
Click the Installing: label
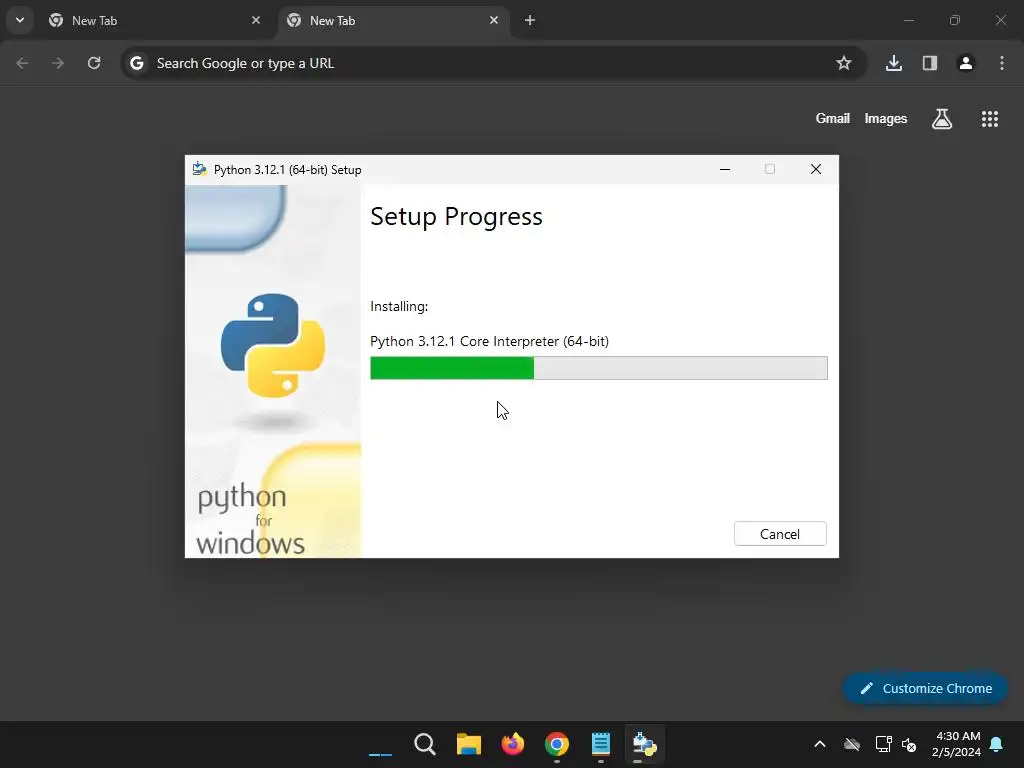tap(399, 306)
